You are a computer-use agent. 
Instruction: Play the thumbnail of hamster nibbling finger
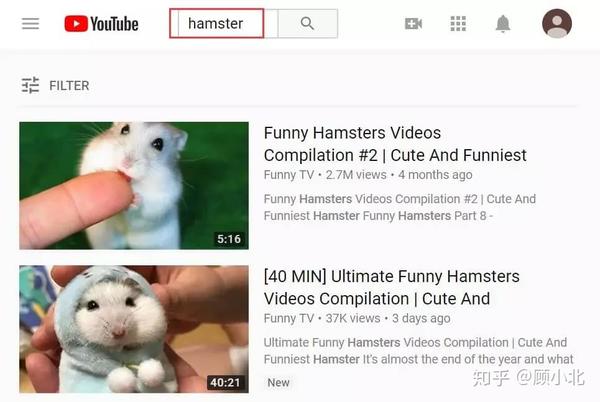click(x=134, y=186)
